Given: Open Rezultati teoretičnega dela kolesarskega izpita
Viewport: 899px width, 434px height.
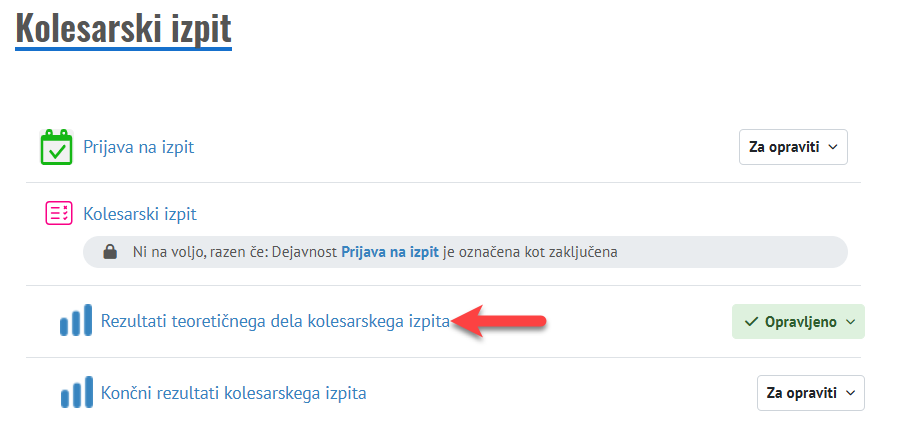Looking at the screenshot, I should coord(275,321).
